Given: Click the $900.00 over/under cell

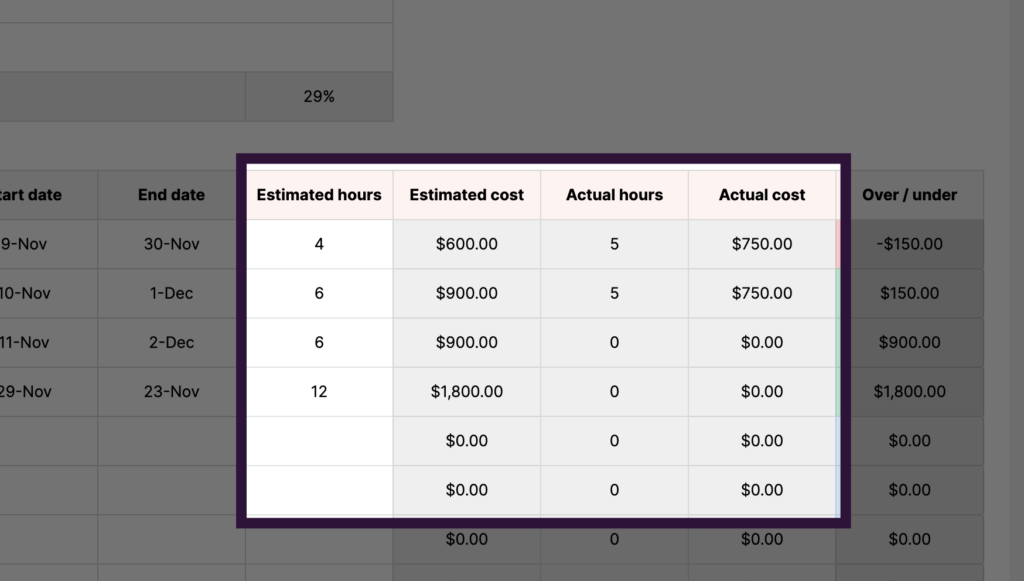Looking at the screenshot, I should point(909,342).
